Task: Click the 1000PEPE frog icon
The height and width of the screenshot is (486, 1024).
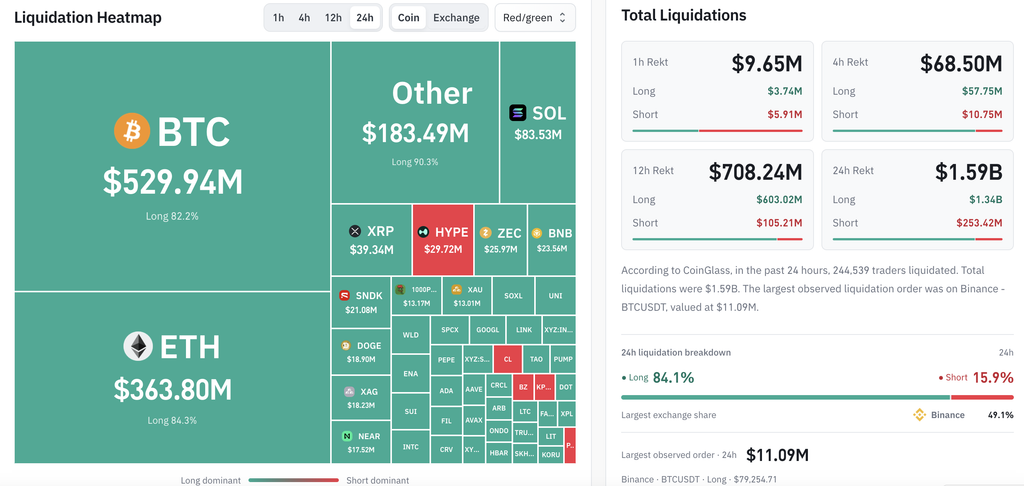Action: click(400, 289)
